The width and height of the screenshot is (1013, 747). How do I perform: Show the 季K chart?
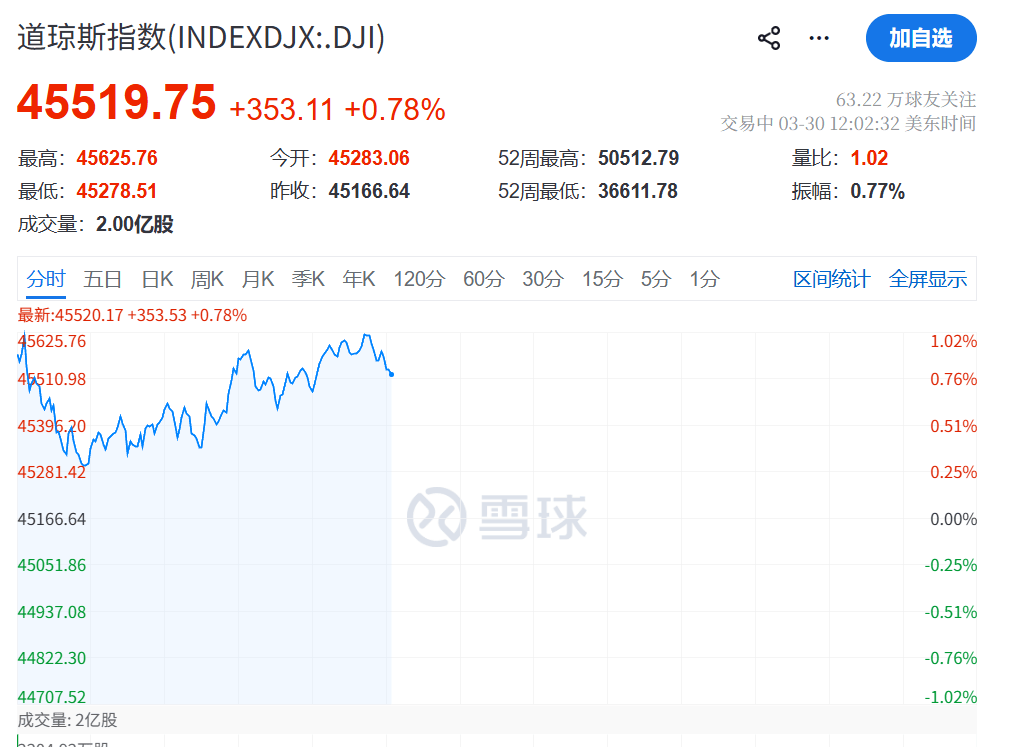click(308, 280)
